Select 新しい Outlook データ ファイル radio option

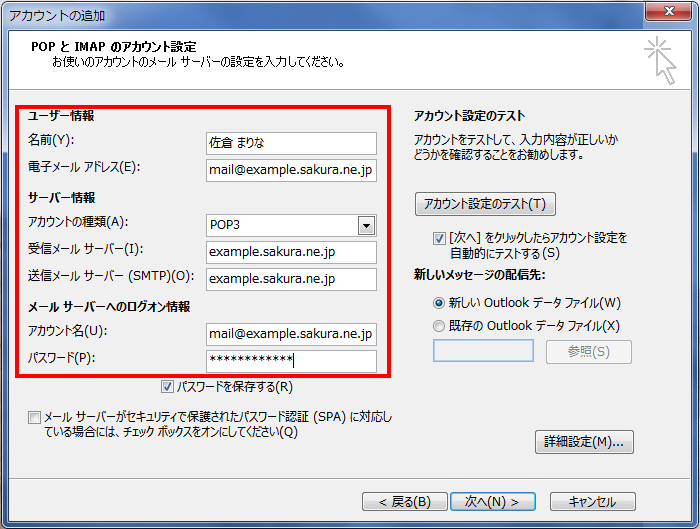pos(439,302)
